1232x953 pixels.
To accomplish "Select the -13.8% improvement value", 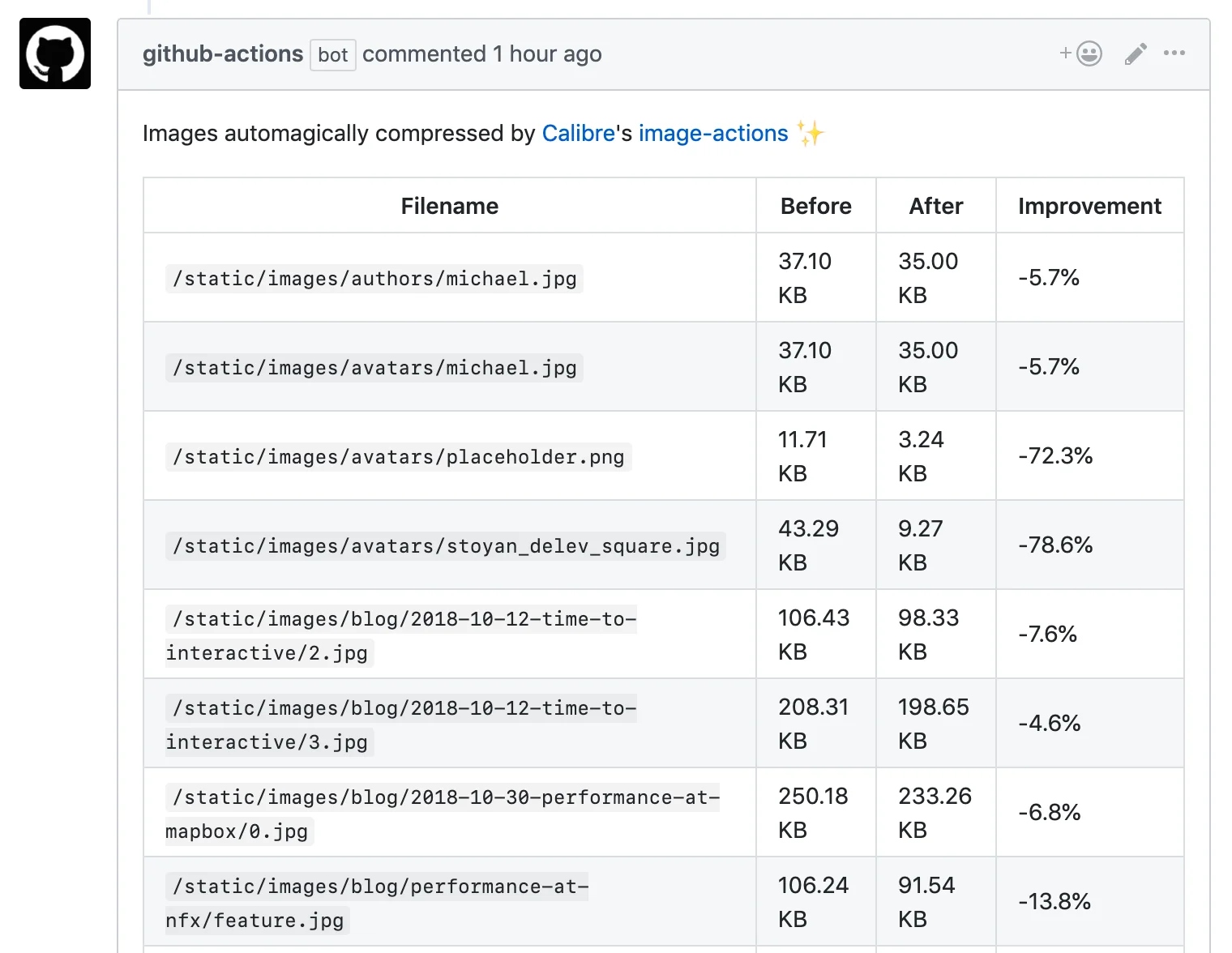I will [1054, 901].
